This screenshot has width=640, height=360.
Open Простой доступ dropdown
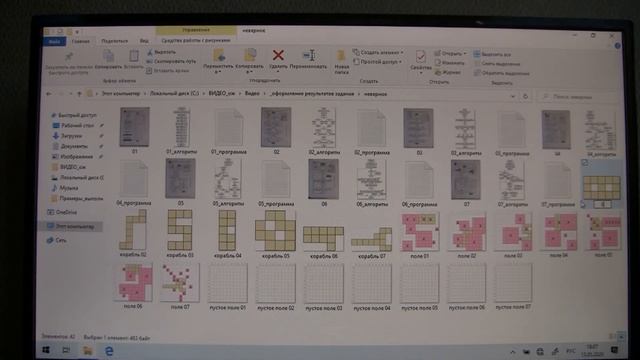[x=378, y=62]
